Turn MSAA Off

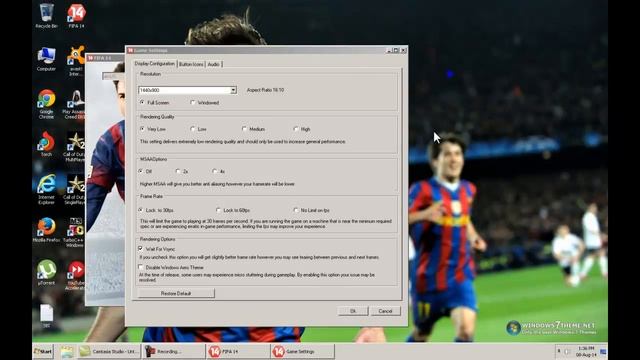click(x=145, y=171)
